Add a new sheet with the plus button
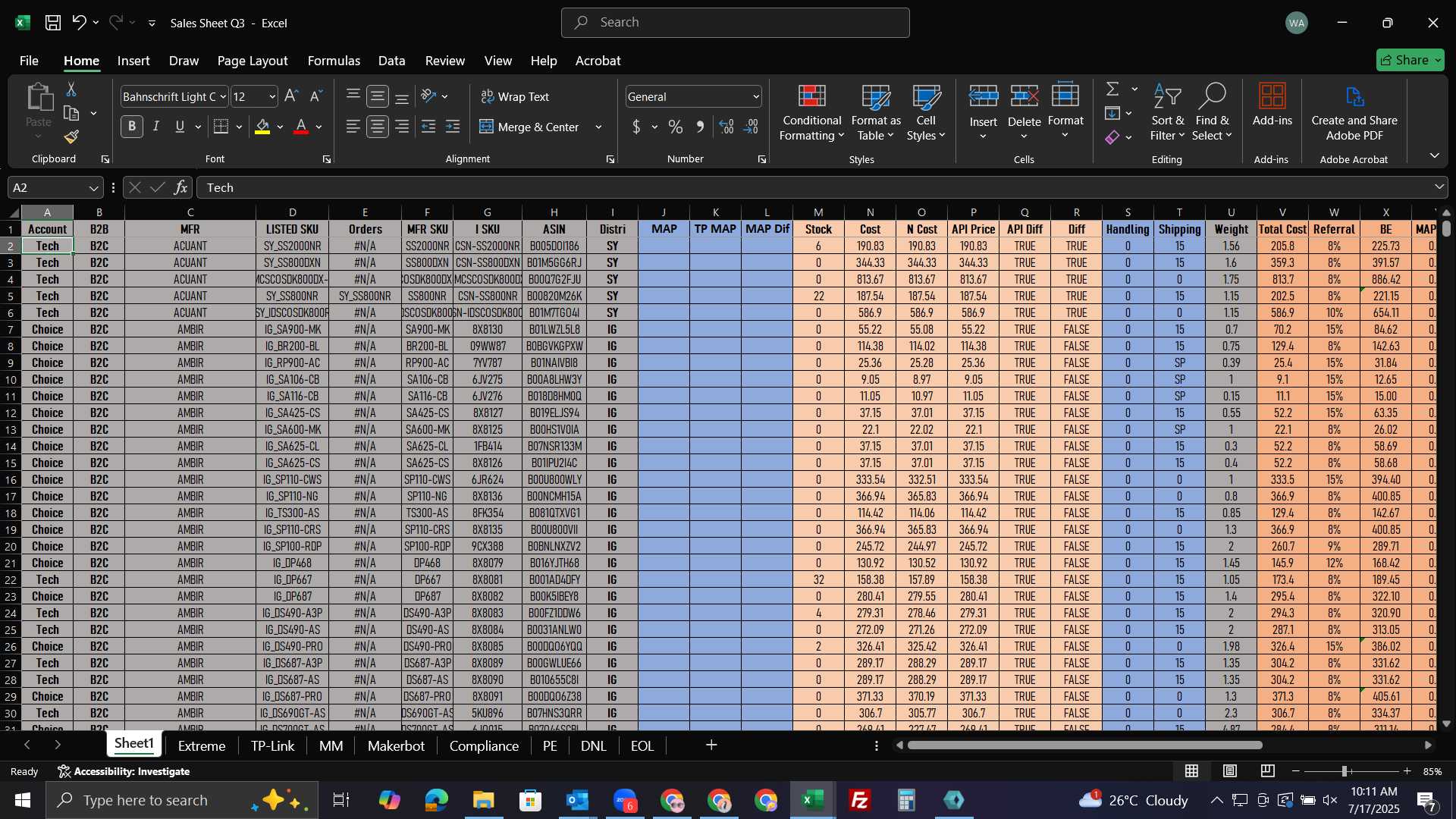This screenshot has height=819, width=1456. coord(711,745)
